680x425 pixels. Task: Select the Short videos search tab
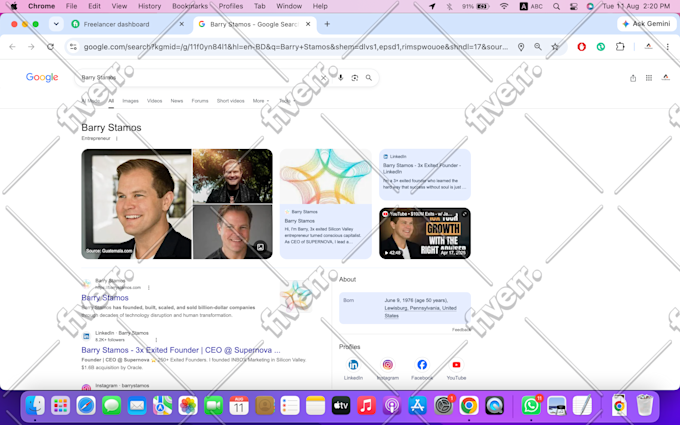(x=231, y=101)
